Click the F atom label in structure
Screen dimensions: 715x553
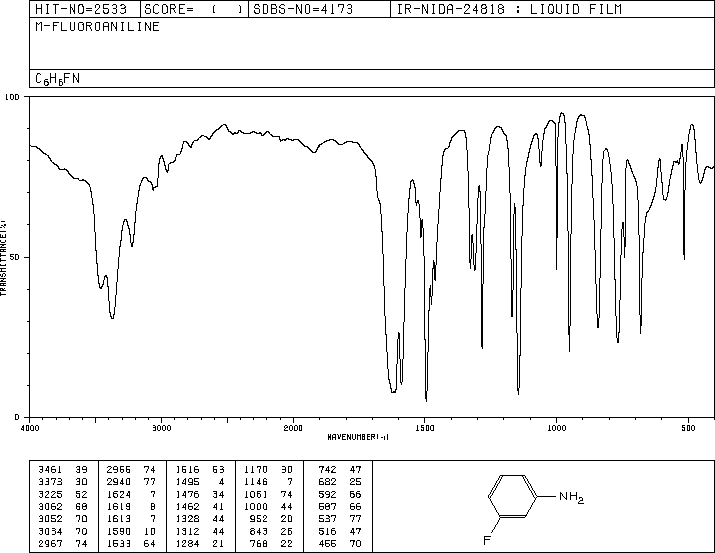[487, 541]
